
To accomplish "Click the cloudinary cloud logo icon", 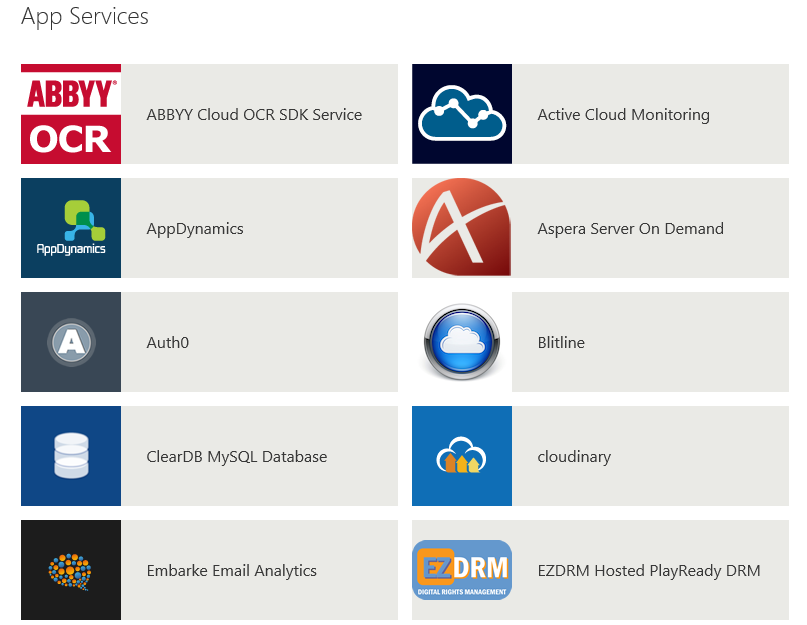I will pos(462,456).
